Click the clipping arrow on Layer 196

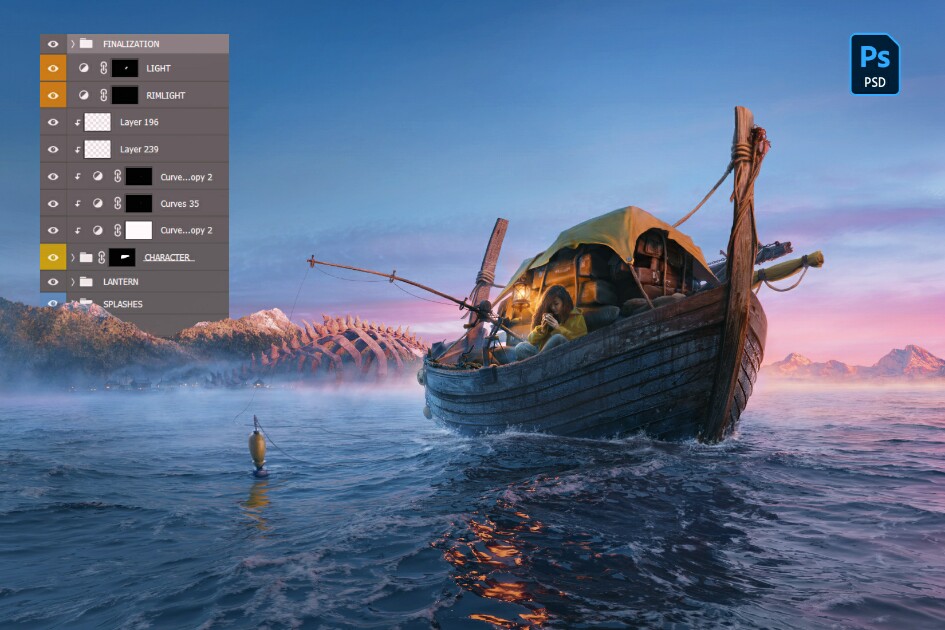[x=77, y=122]
